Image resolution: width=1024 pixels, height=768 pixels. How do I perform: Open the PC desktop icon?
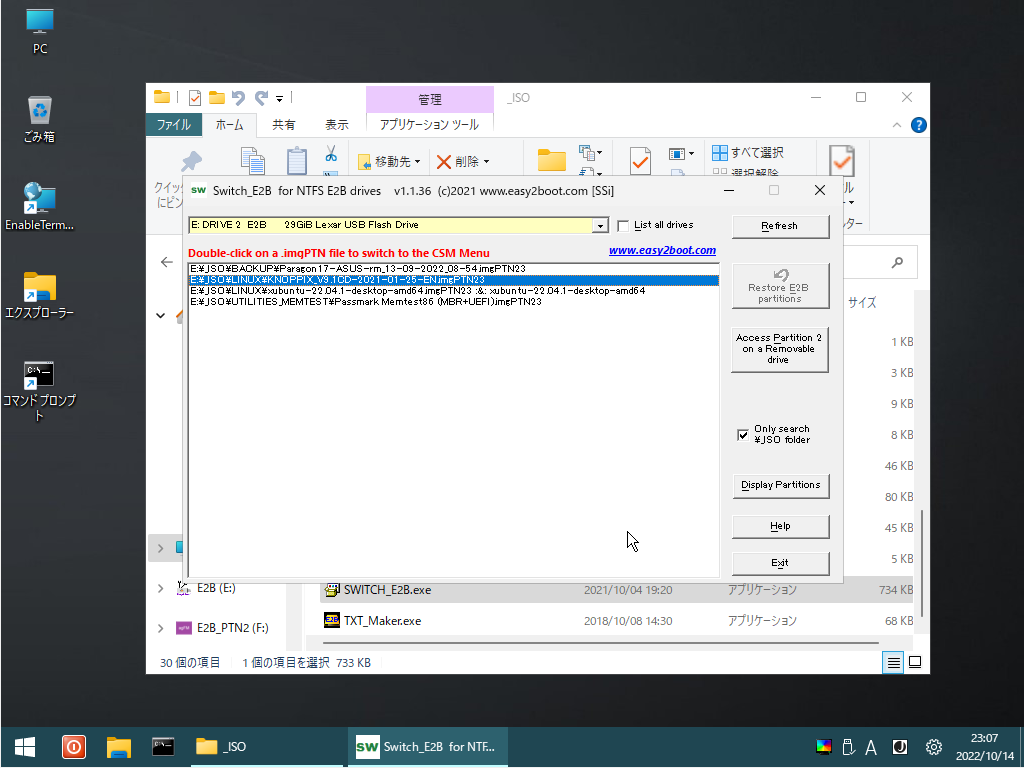[x=40, y=31]
